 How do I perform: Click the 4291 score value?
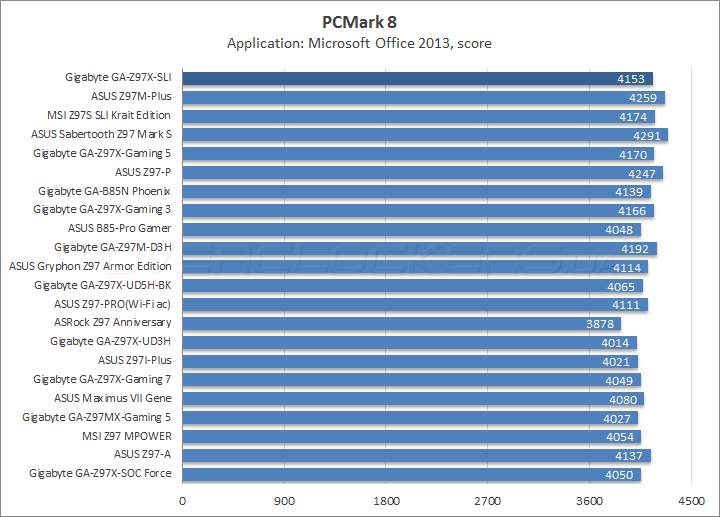click(647, 136)
